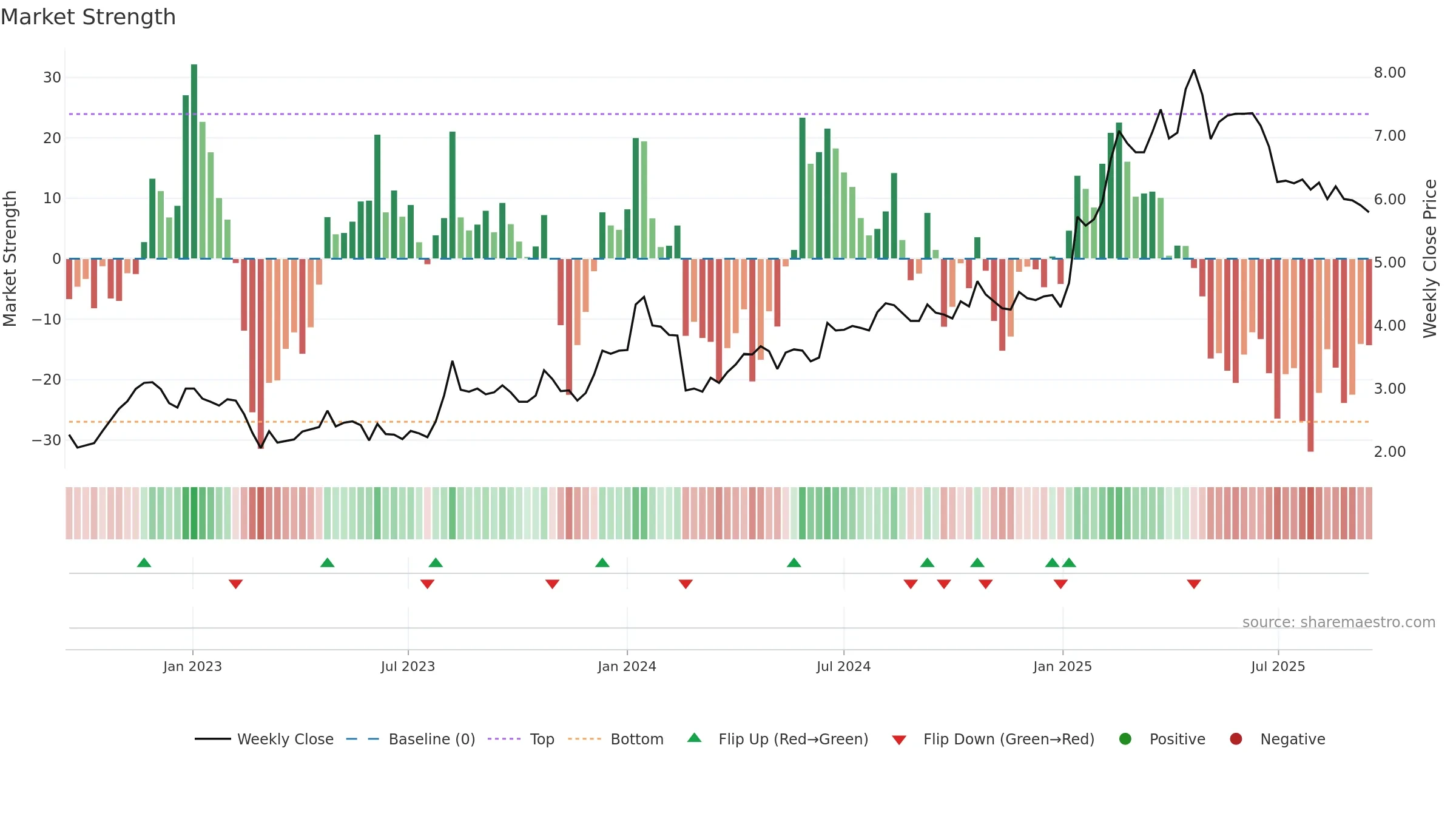This screenshot has height=819, width=1456.
Task: Click the Jan 2023 x-axis label
Action: pos(192,666)
